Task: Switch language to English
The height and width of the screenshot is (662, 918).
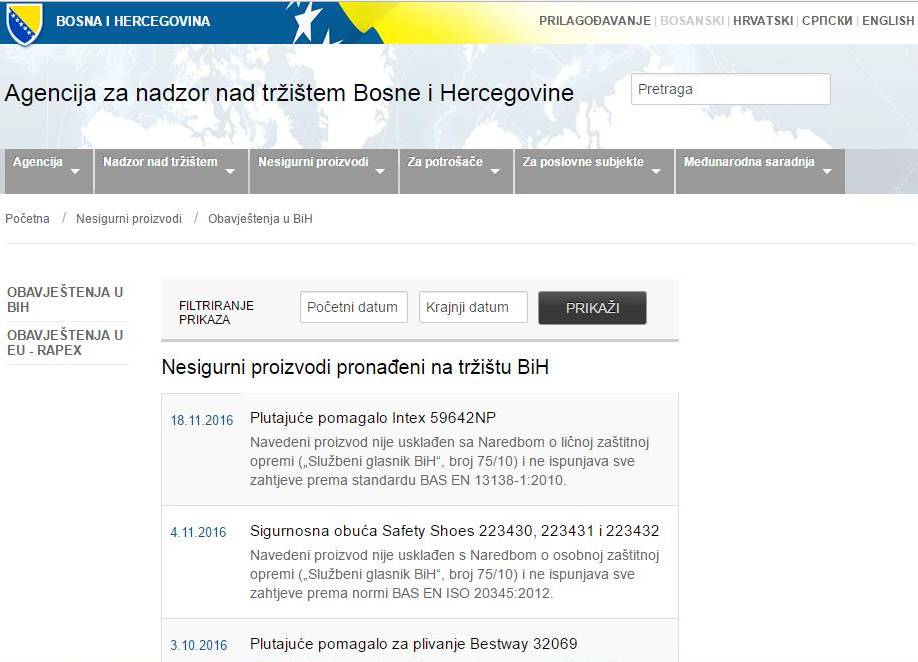Action: tap(887, 21)
